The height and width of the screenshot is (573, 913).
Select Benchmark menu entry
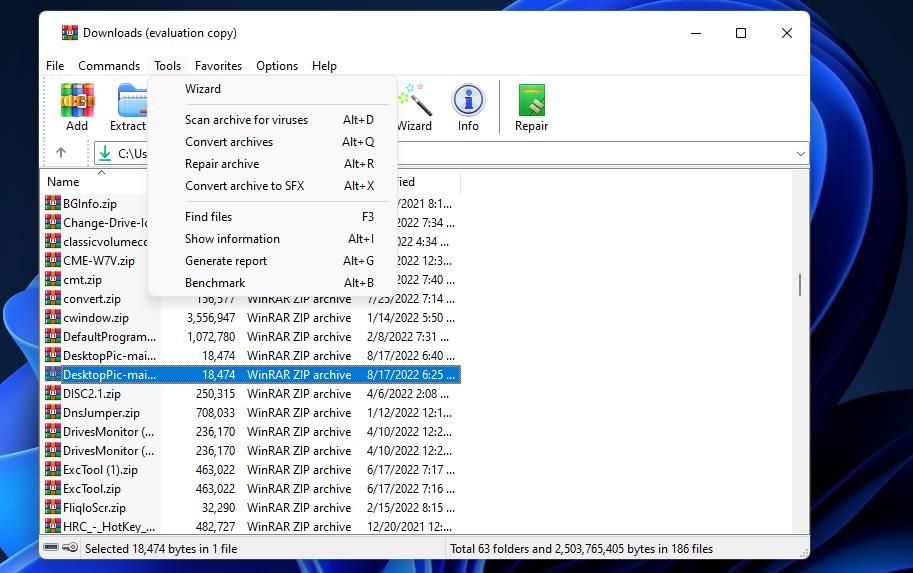(x=273, y=282)
